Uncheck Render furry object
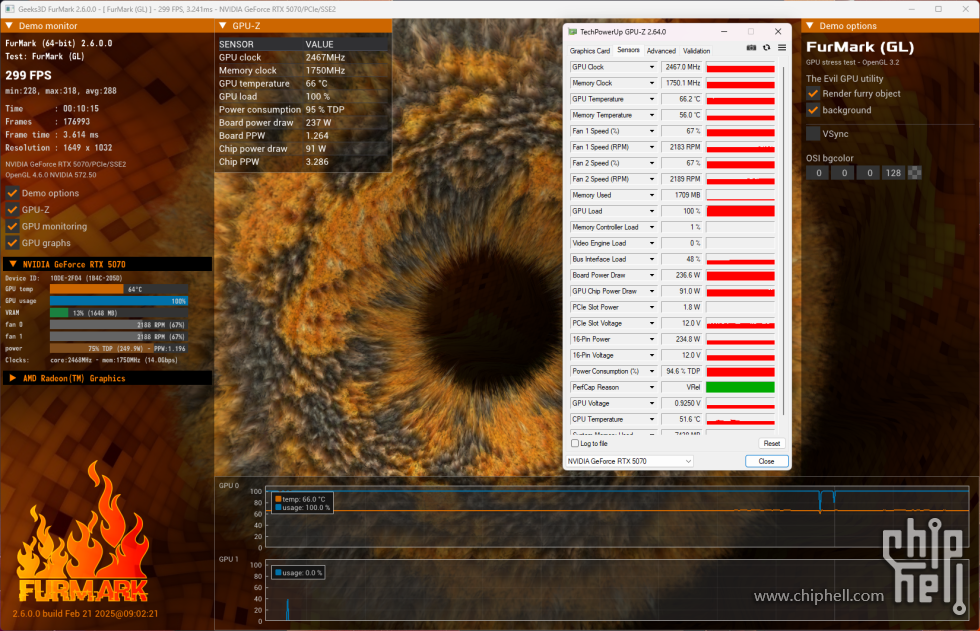This screenshot has height=631, width=980. click(x=813, y=94)
